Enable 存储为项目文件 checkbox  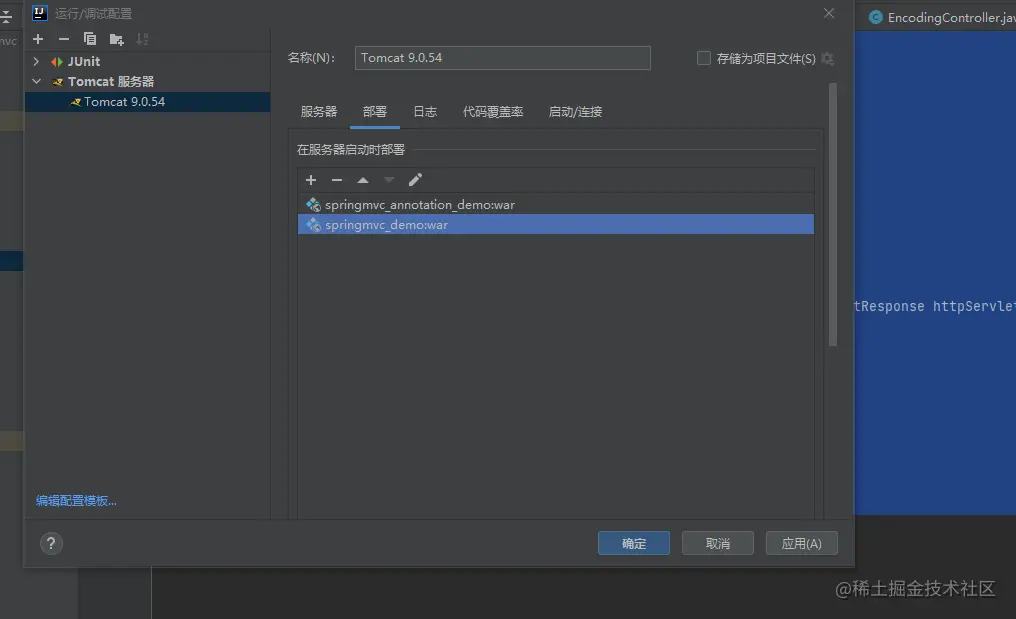(x=704, y=58)
